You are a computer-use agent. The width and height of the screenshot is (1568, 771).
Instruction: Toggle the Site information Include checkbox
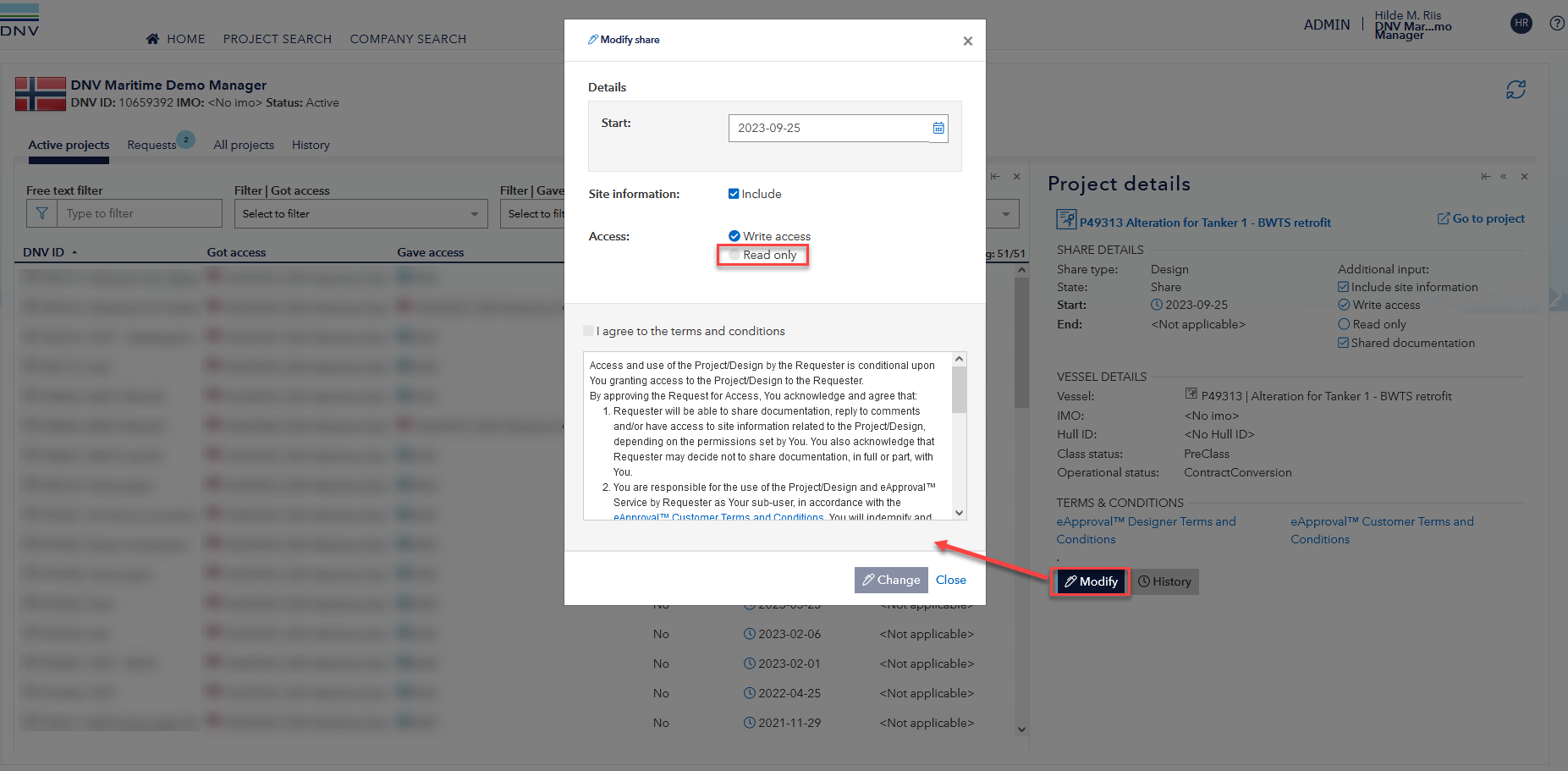[x=734, y=194]
